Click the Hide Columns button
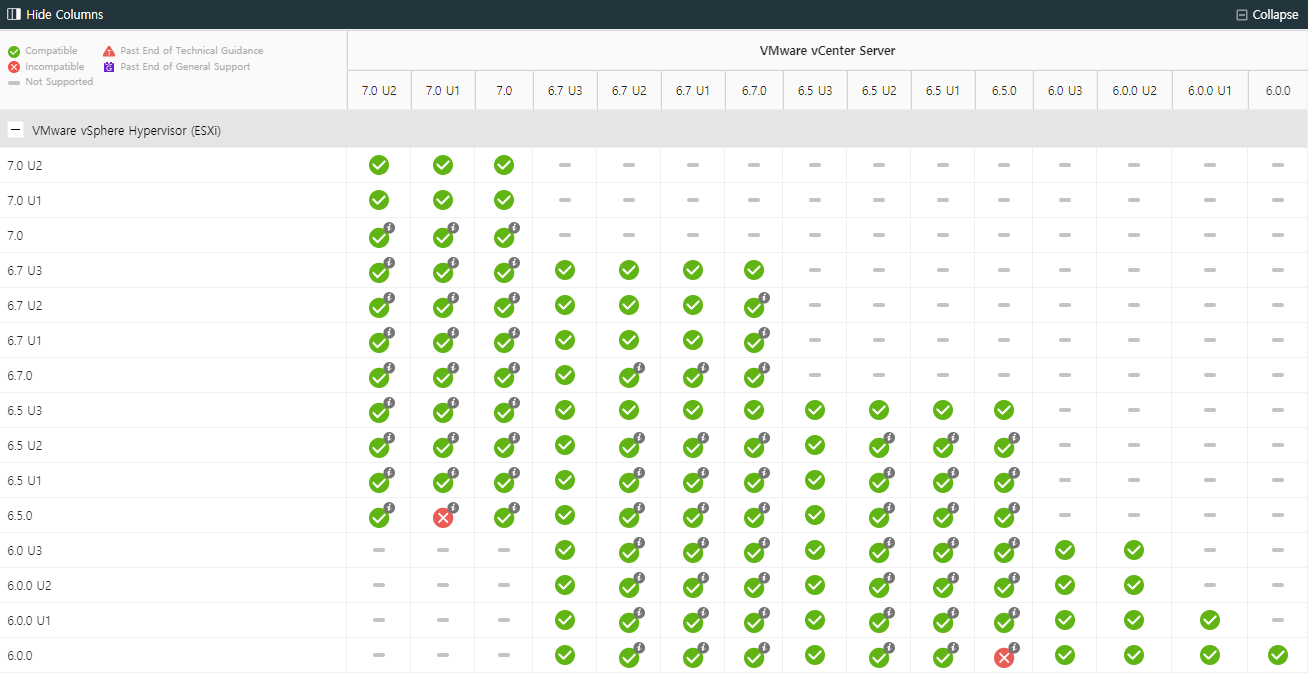 click(x=55, y=15)
